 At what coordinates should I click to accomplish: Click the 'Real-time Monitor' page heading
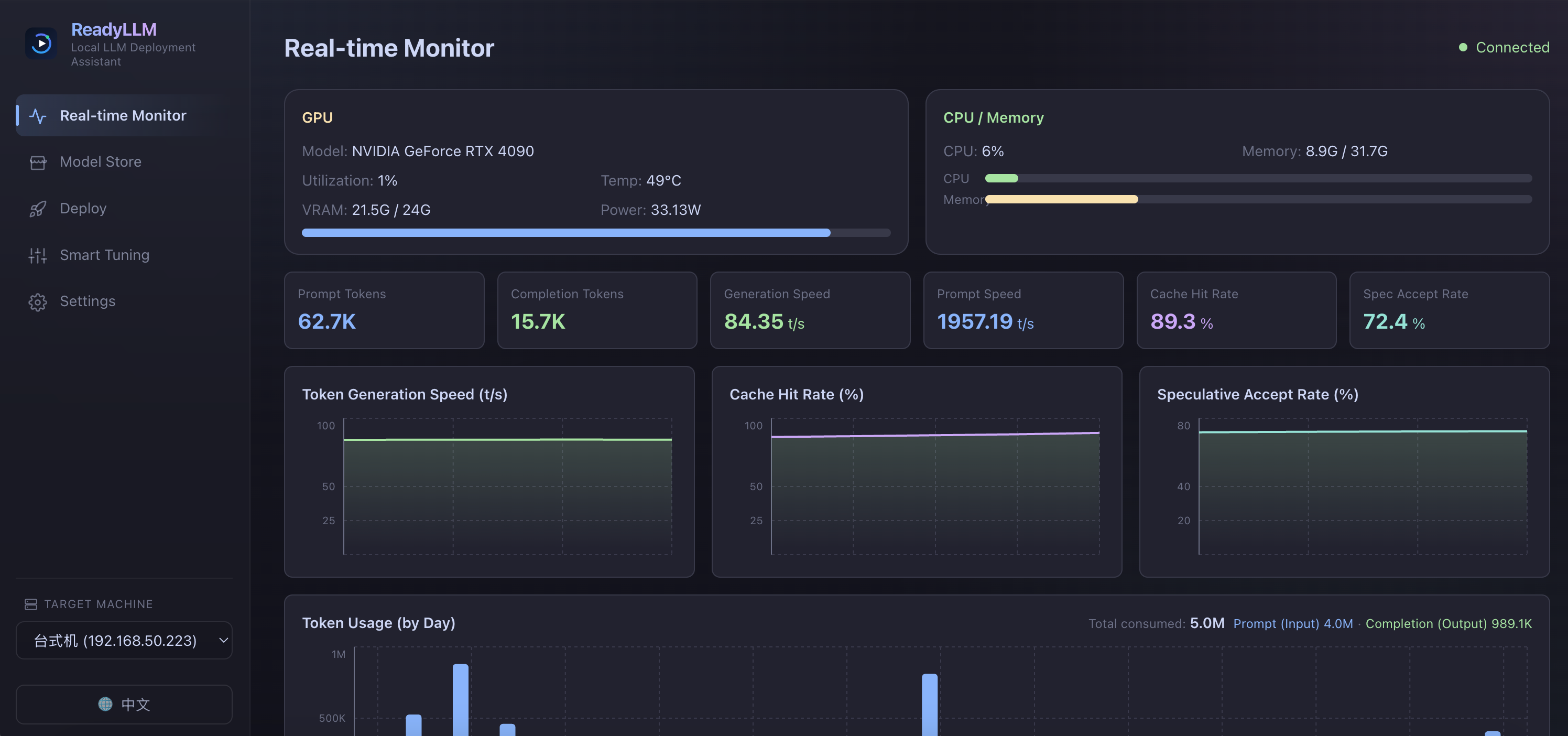tap(389, 48)
